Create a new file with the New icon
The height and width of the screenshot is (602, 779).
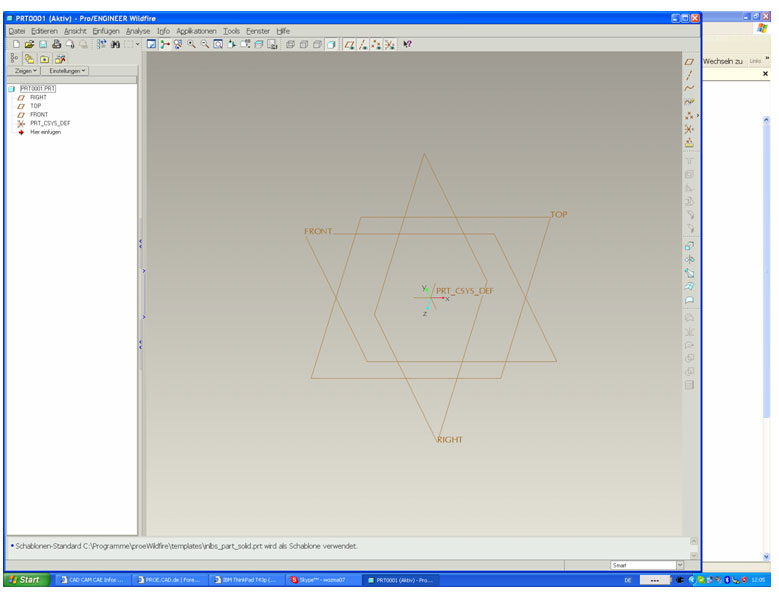coord(16,44)
